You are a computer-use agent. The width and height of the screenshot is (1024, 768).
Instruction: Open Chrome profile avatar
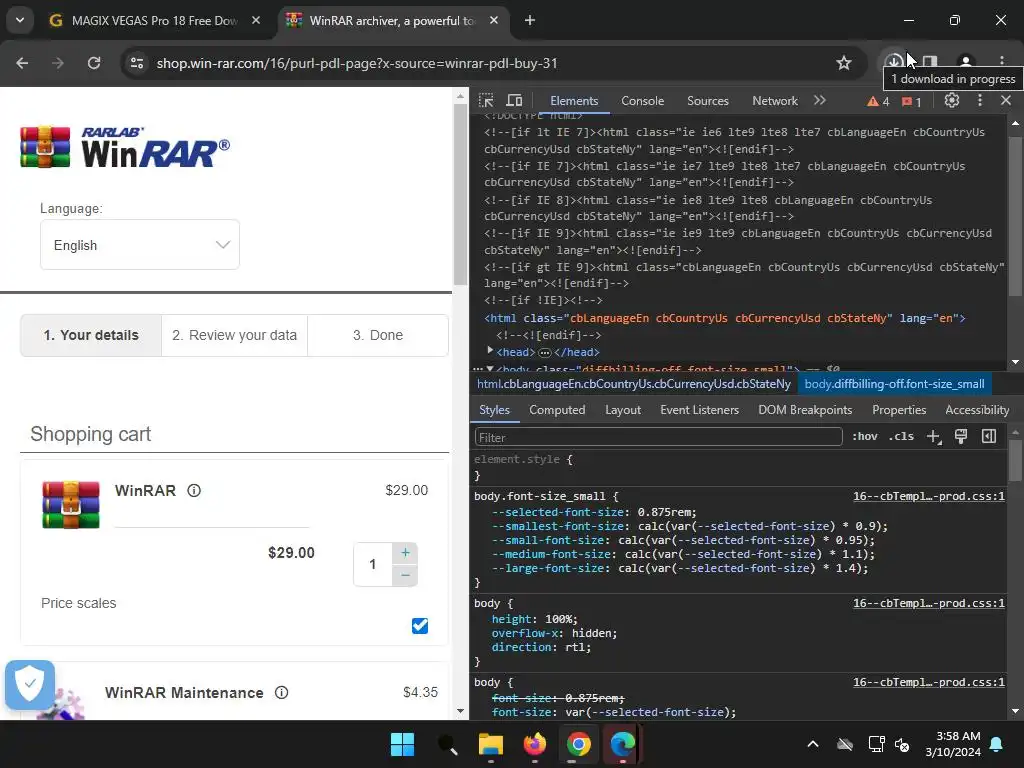pyautogui.click(x=965, y=63)
